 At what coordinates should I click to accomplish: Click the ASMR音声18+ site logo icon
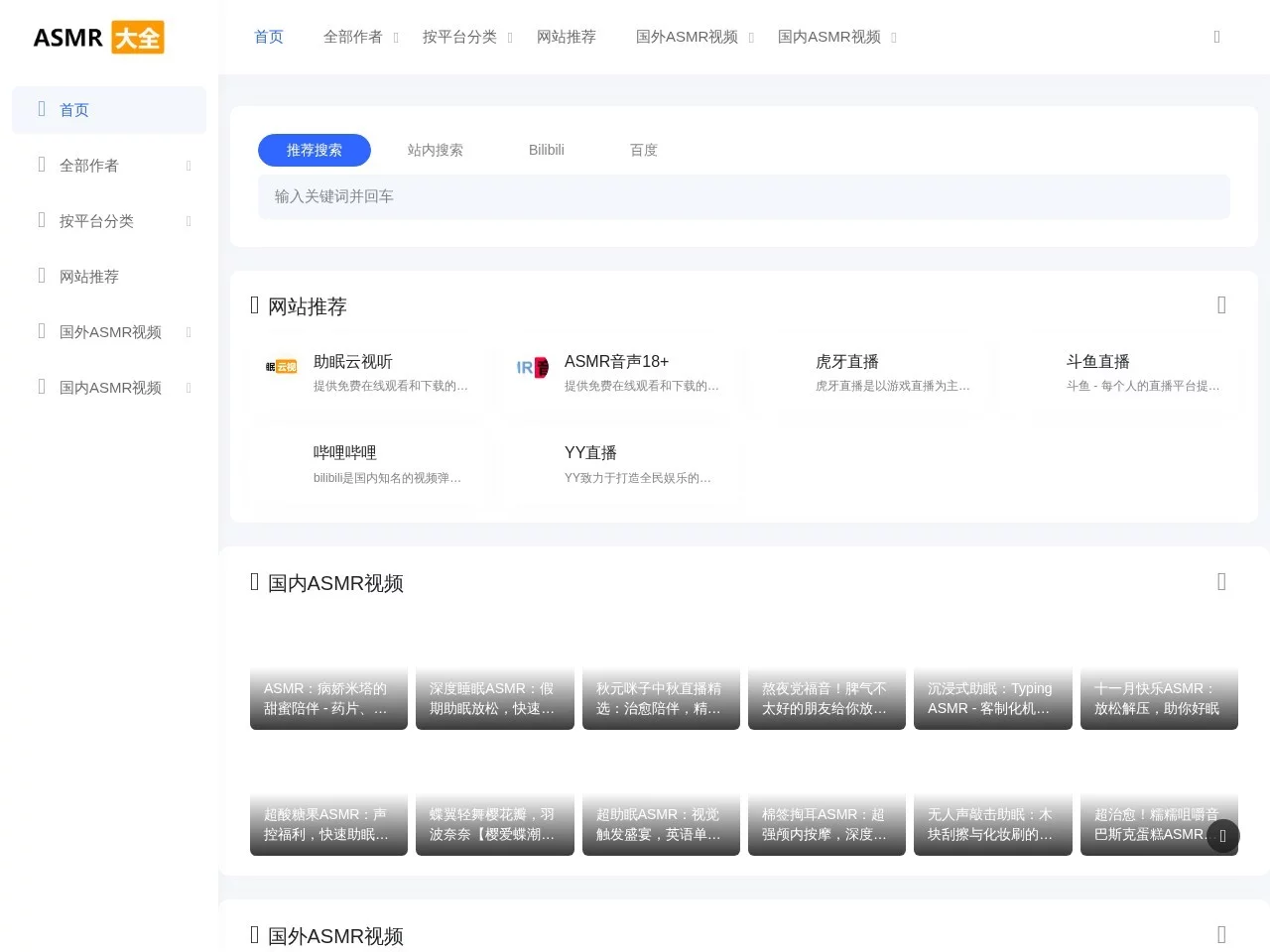533,368
